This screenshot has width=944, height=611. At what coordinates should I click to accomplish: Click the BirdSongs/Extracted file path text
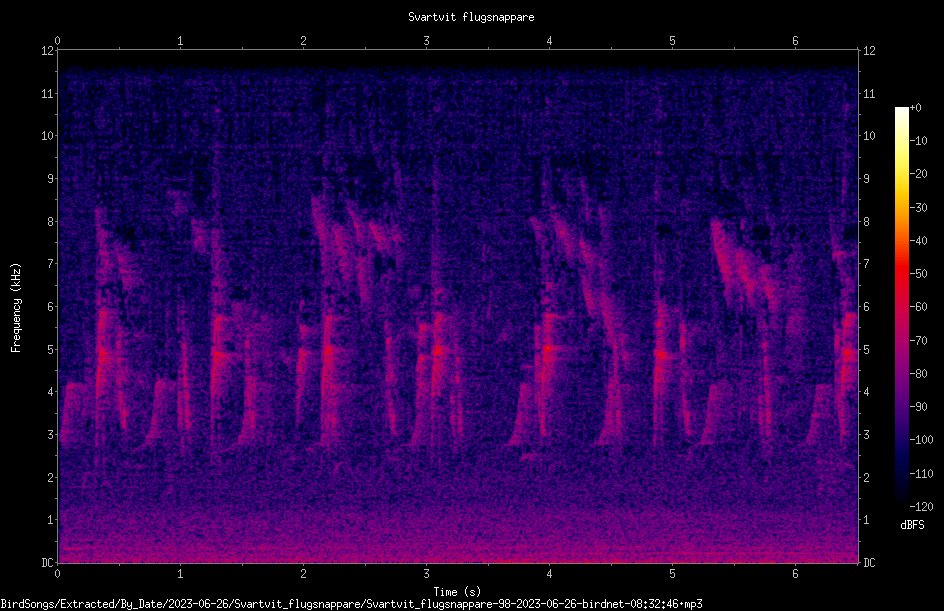click(352, 604)
